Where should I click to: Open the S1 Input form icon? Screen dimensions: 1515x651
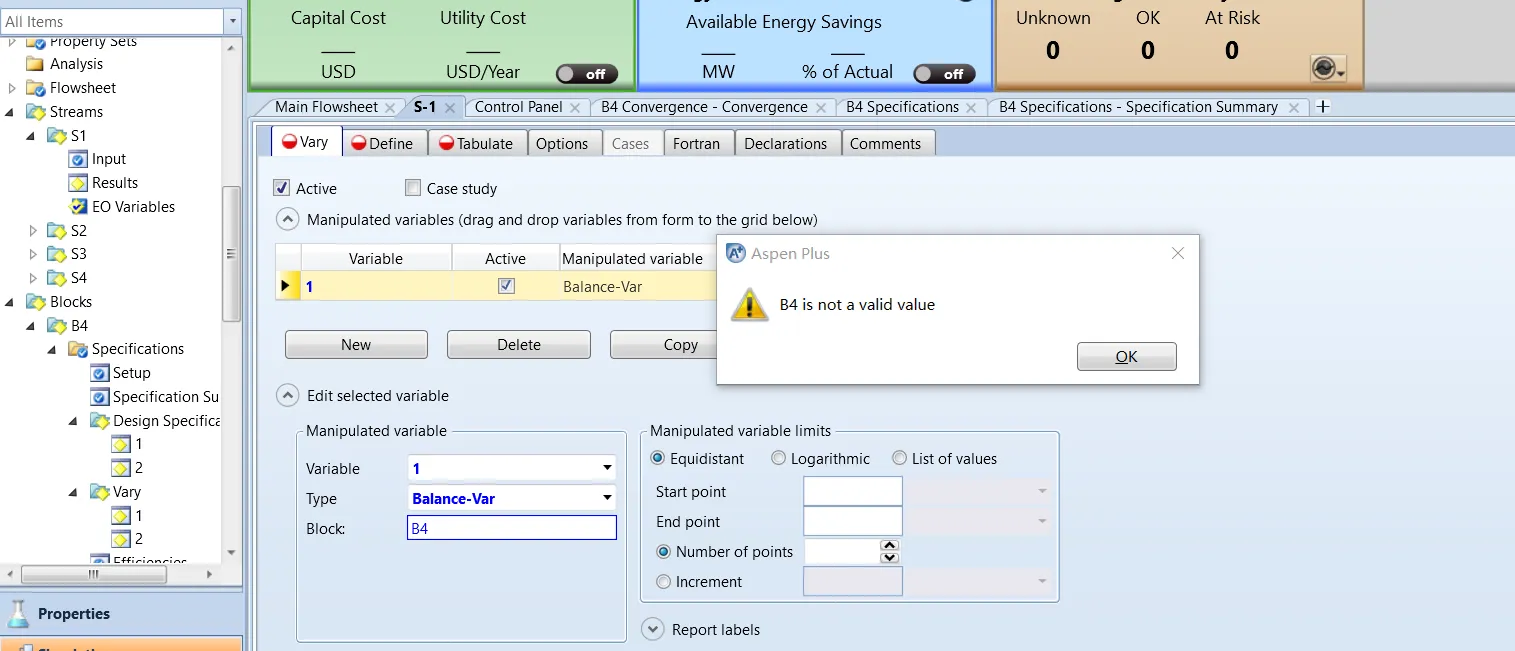(x=78, y=159)
